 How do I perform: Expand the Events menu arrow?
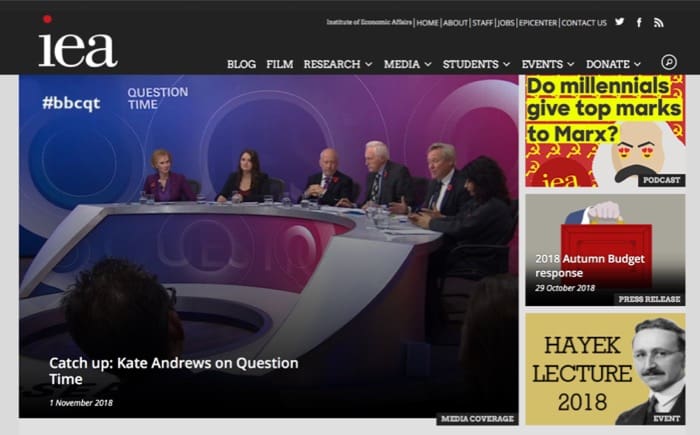[571, 64]
